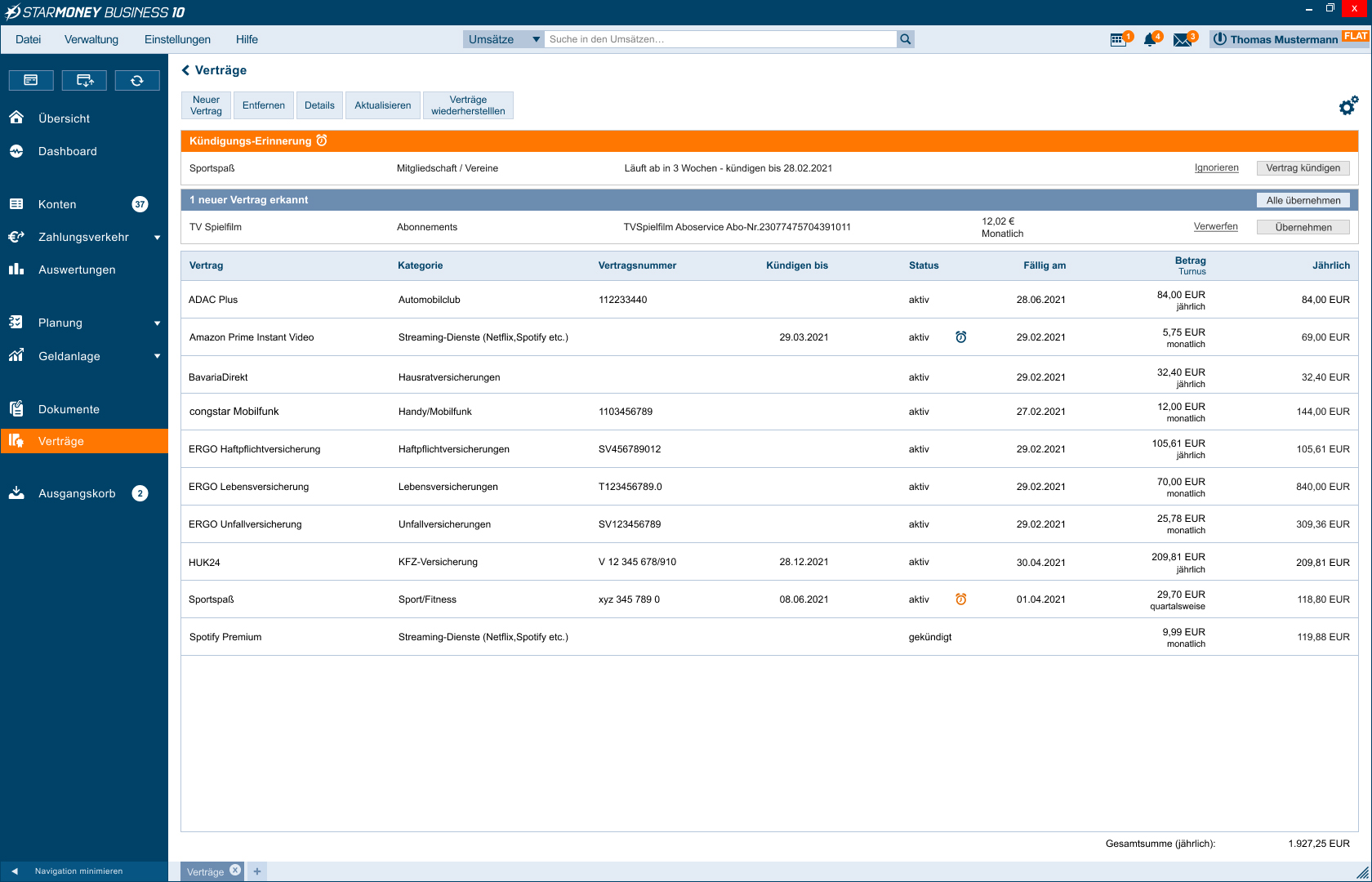Open the Einstellungen menu
The height and width of the screenshot is (882, 1372).
click(177, 39)
